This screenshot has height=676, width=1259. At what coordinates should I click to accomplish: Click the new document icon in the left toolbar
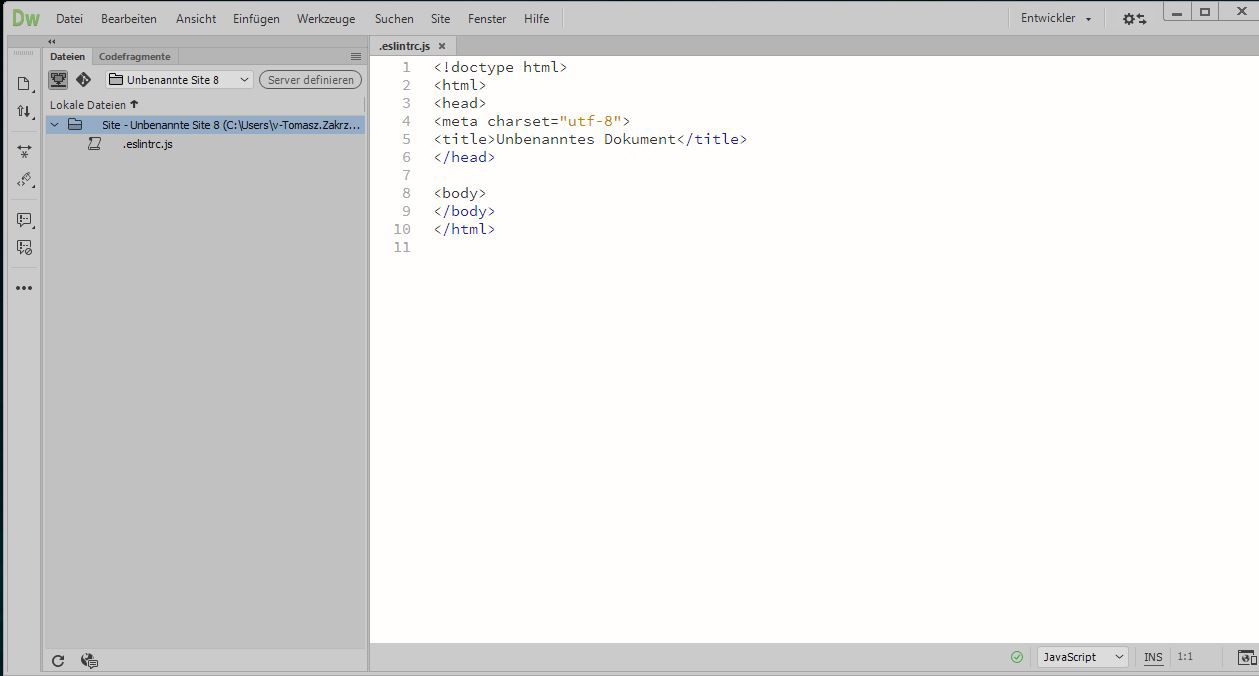pyautogui.click(x=24, y=85)
